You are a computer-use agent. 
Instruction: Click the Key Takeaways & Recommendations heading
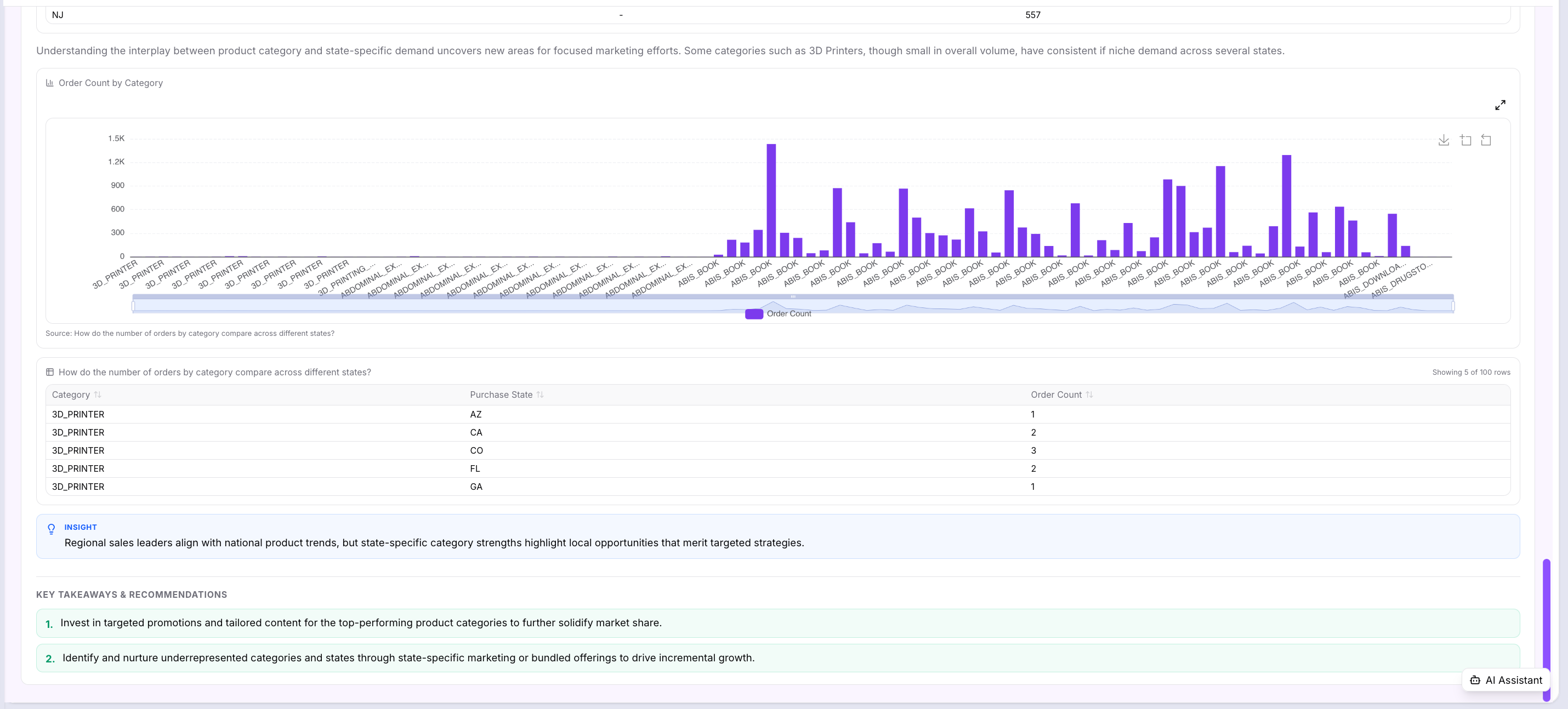[132, 594]
